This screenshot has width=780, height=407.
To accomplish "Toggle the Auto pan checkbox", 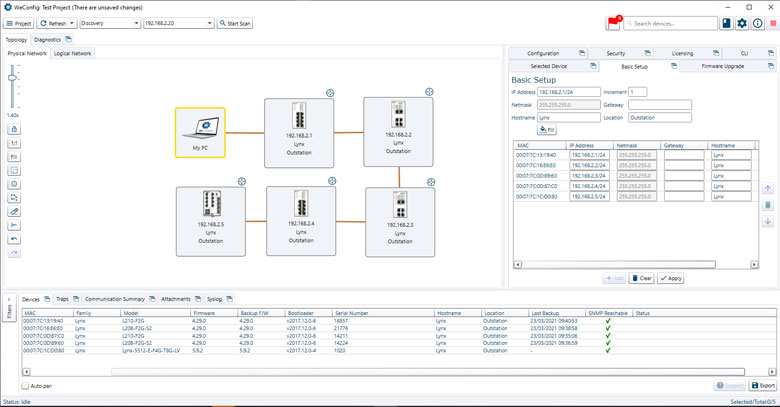I will click(25, 386).
